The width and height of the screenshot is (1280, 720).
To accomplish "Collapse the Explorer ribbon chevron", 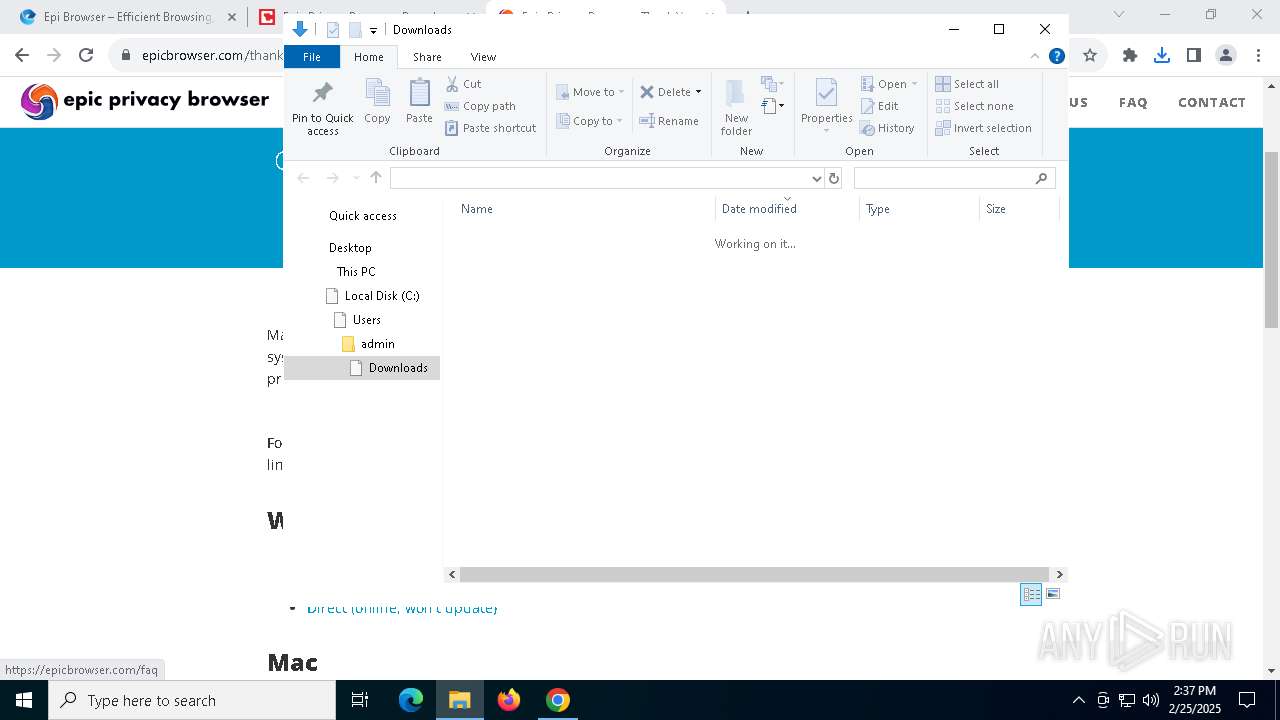I will [x=1035, y=56].
